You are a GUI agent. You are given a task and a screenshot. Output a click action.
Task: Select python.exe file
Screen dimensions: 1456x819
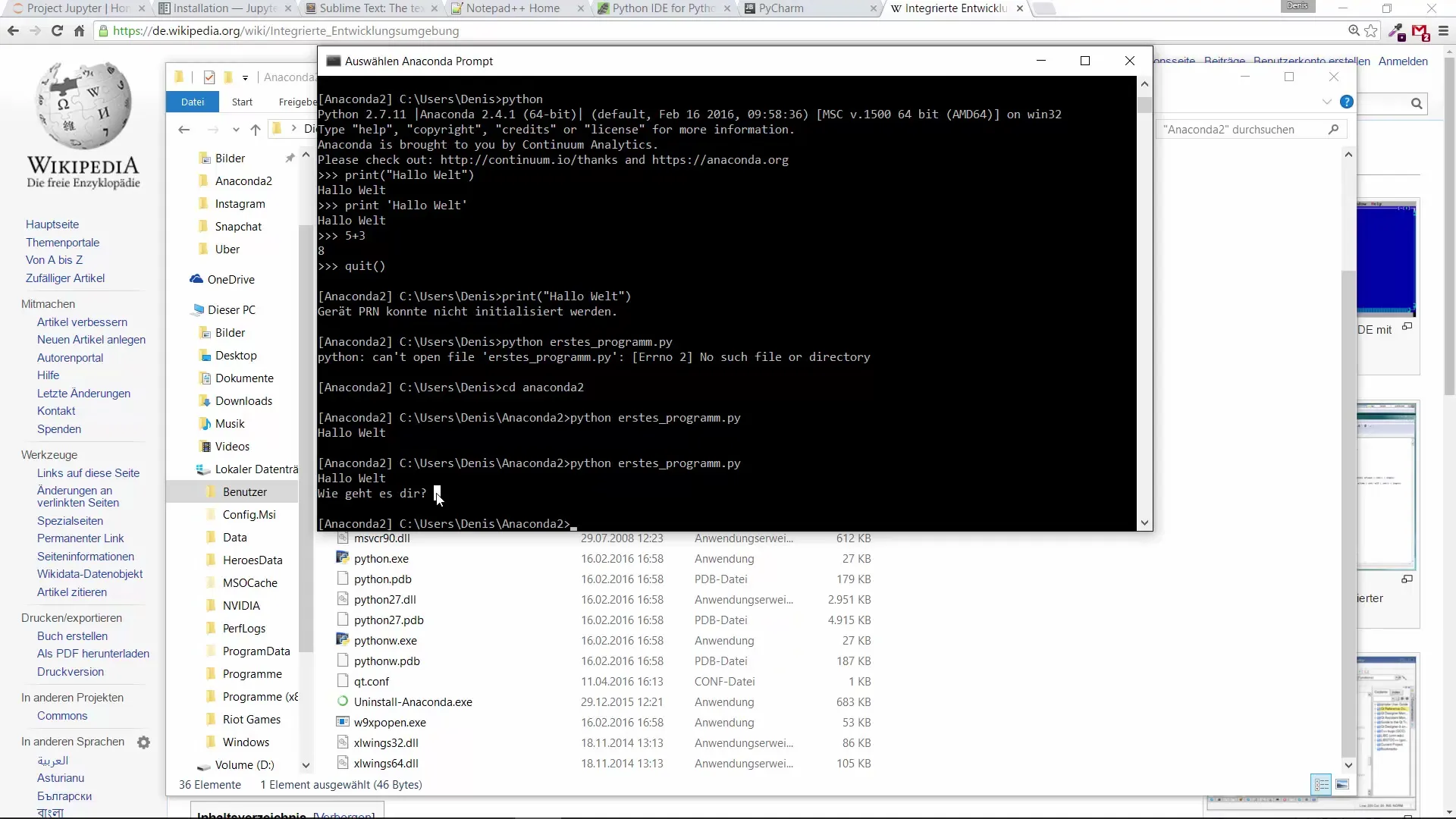[x=381, y=559]
